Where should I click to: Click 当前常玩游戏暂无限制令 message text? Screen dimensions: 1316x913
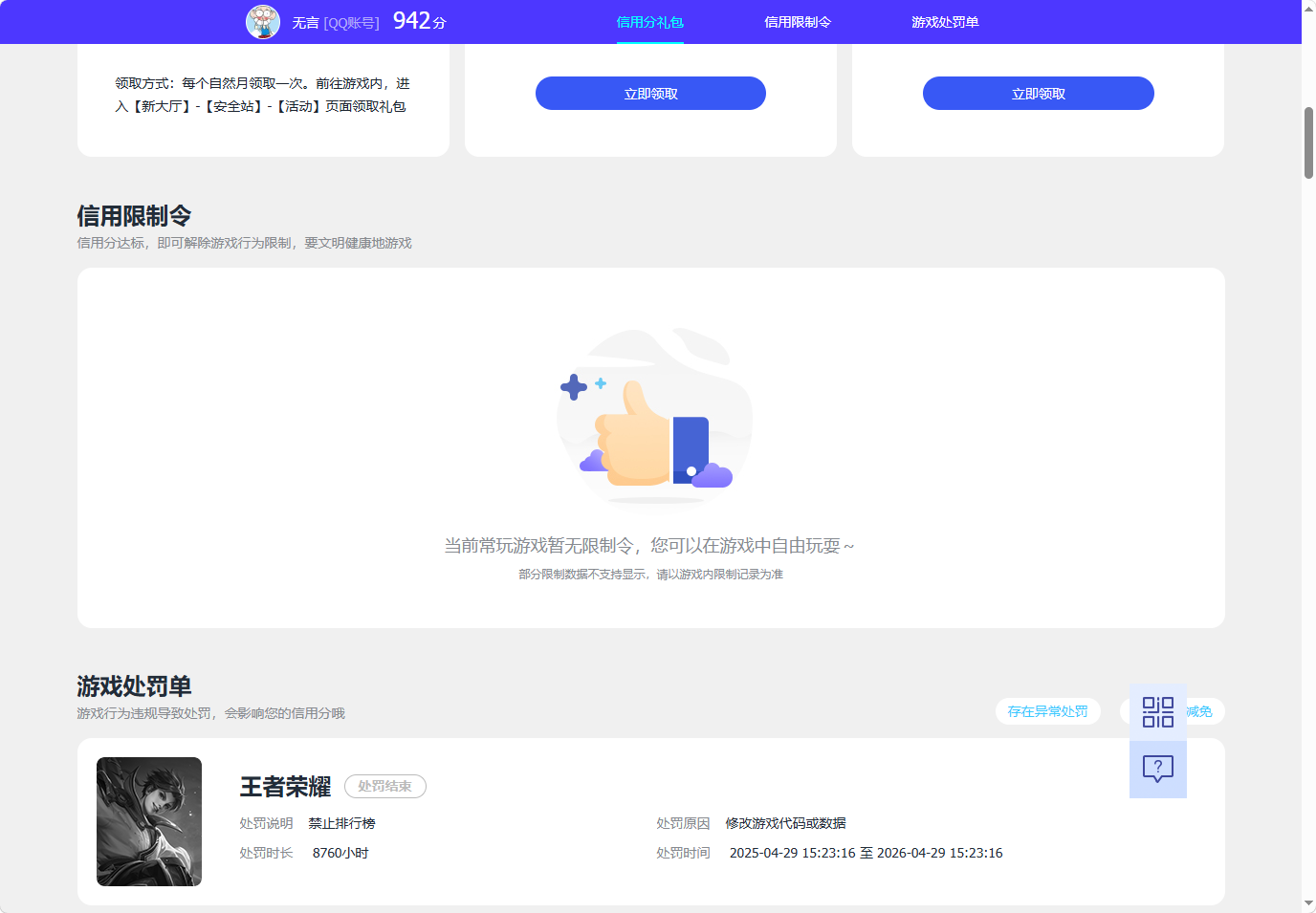click(x=648, y=546)
